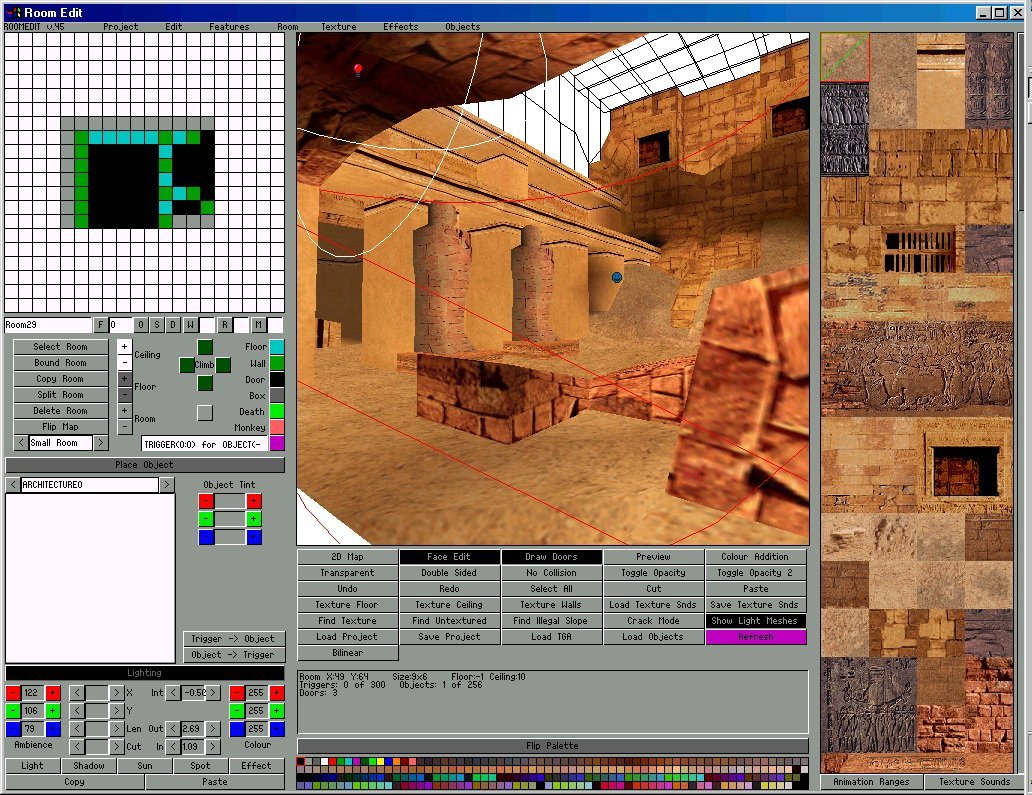Click the Ceiling plus button
This screenshot has width=1032, height=795.
[124, 347]
